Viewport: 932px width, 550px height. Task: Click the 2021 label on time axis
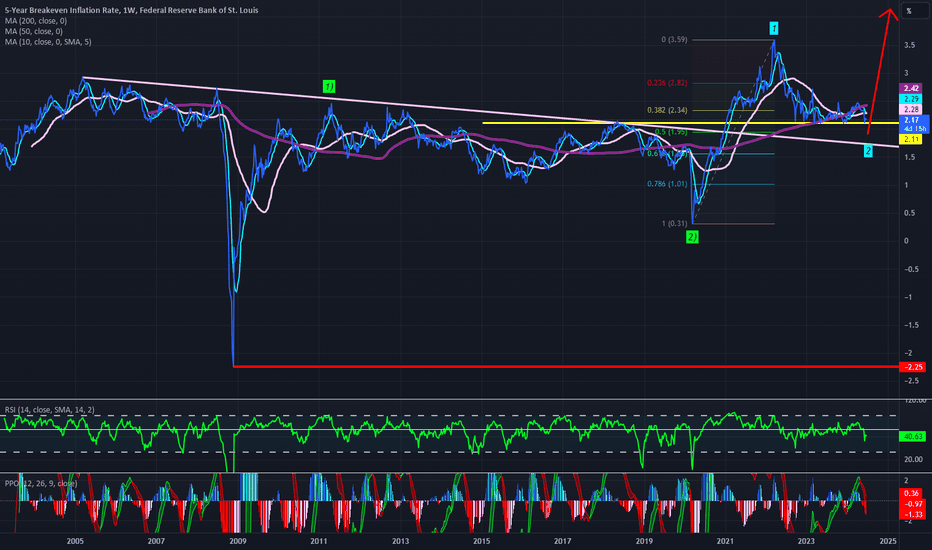pyautogui.click(x=725, y=541)
